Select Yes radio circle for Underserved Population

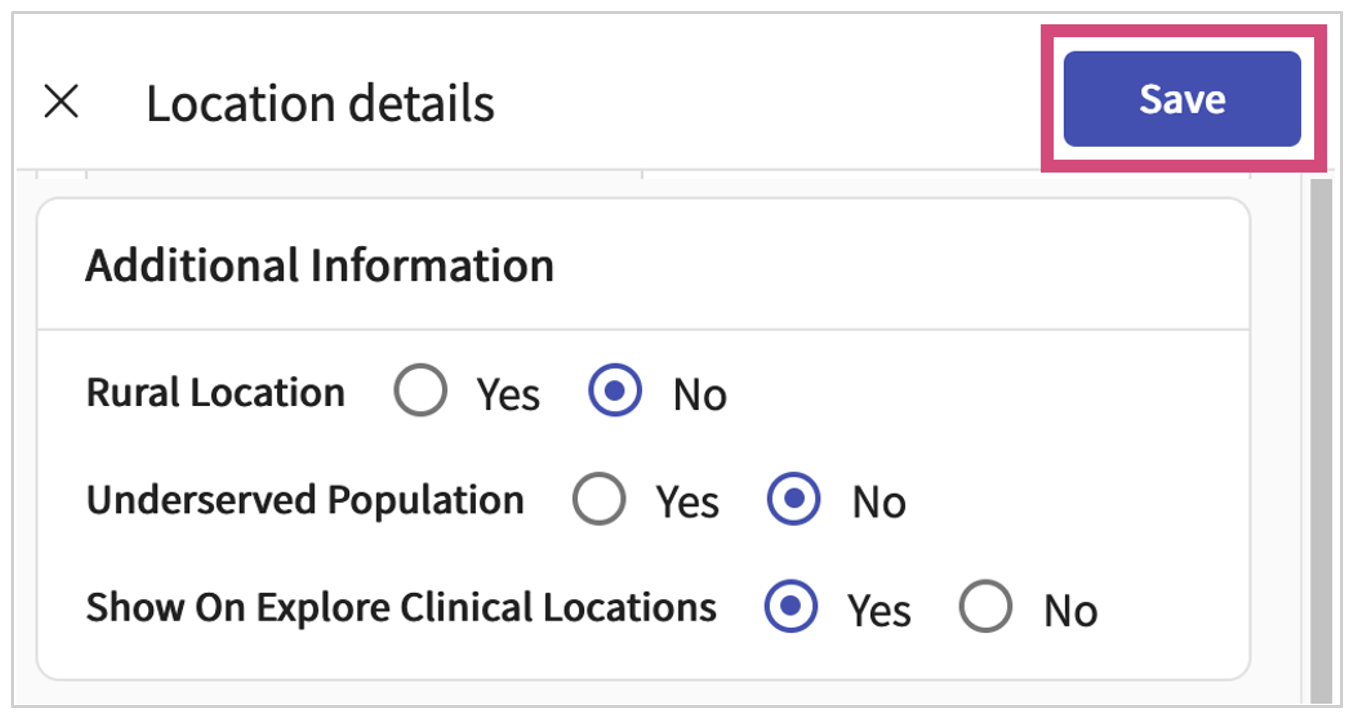coord(599,499)
